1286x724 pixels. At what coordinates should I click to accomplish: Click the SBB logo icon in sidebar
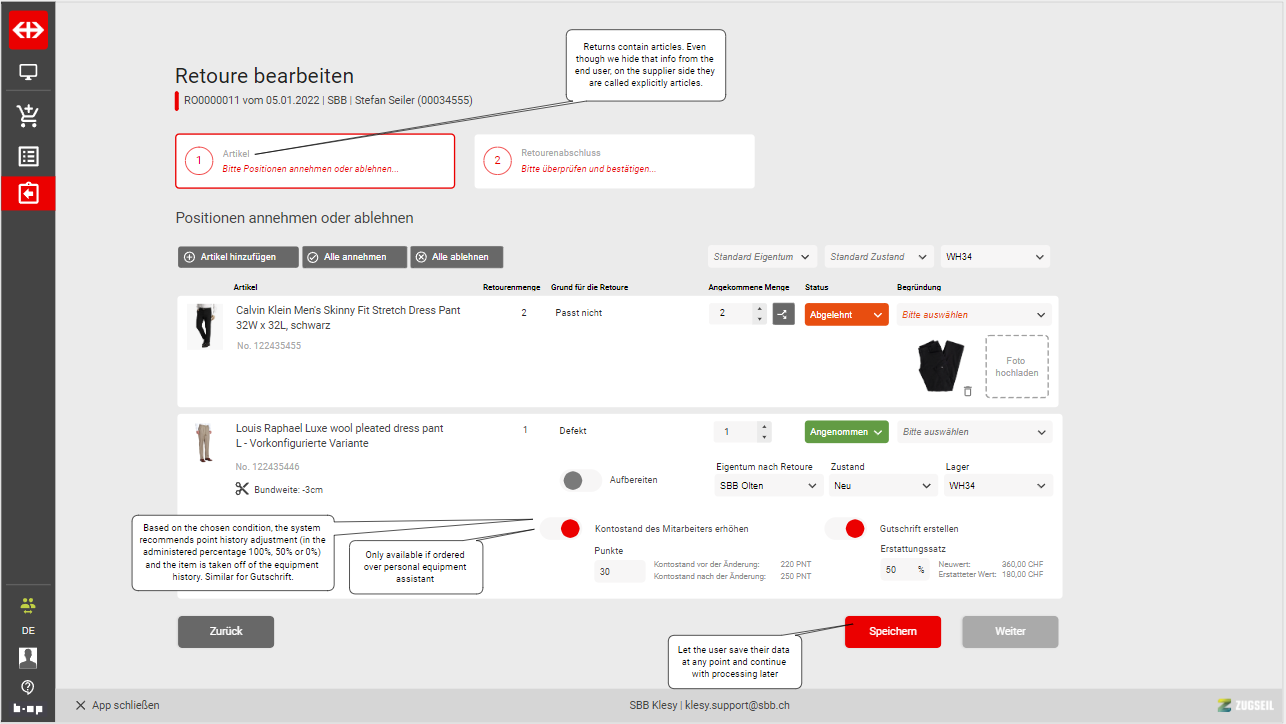coord(28,30)
